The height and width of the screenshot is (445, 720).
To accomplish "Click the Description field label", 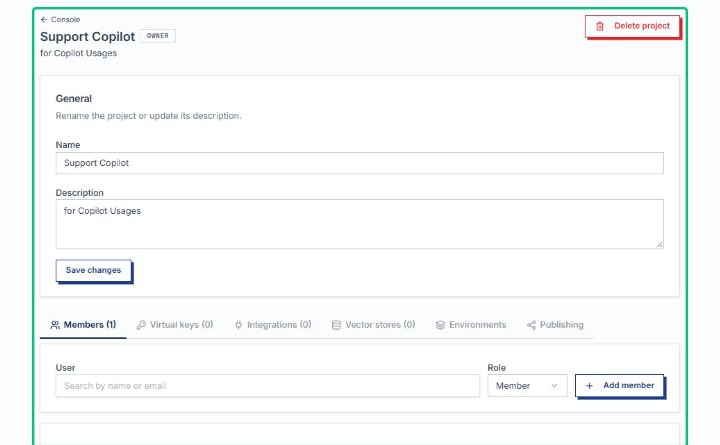I will coord(79,193).
